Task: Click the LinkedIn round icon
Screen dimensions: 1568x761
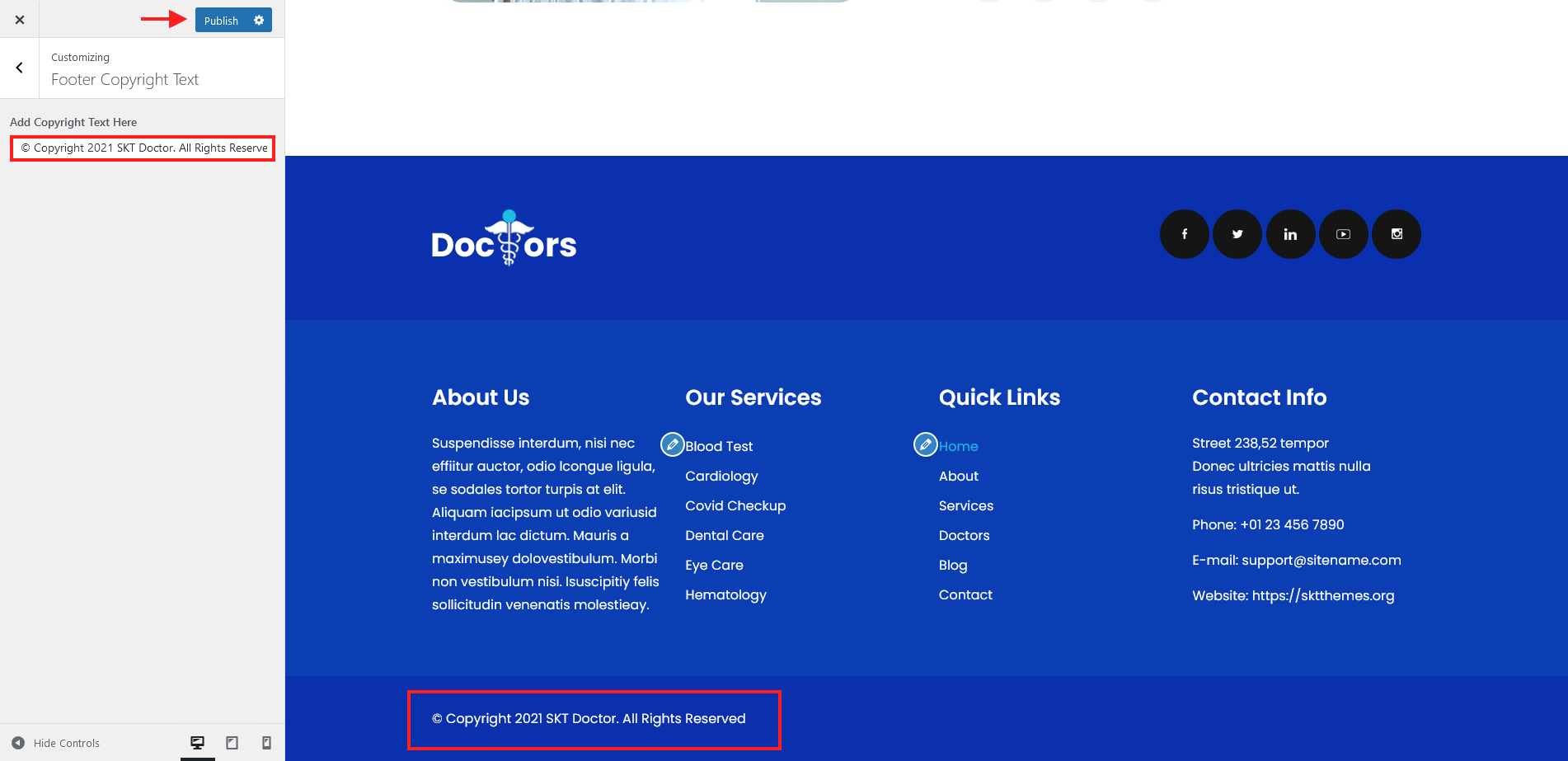Action: pos(1290,234)
